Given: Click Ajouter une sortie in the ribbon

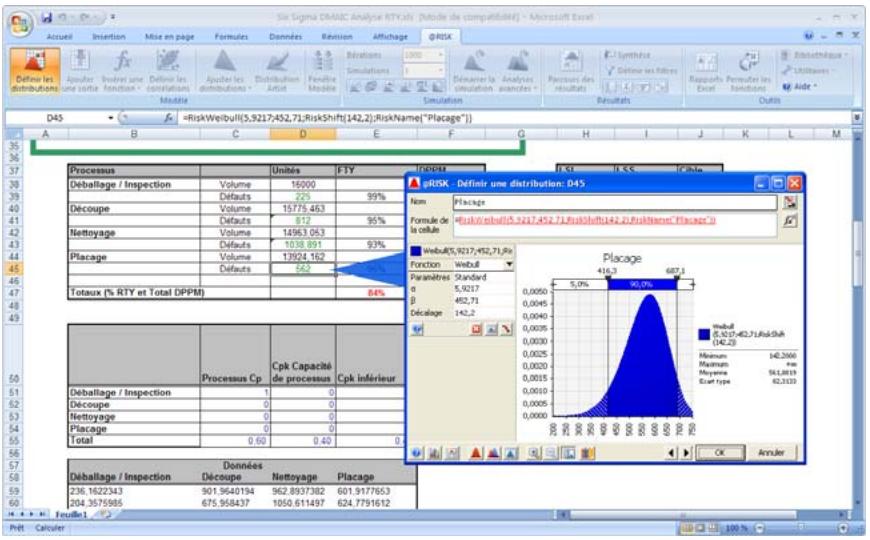Looking at the screenshot, I should point(80,70).
